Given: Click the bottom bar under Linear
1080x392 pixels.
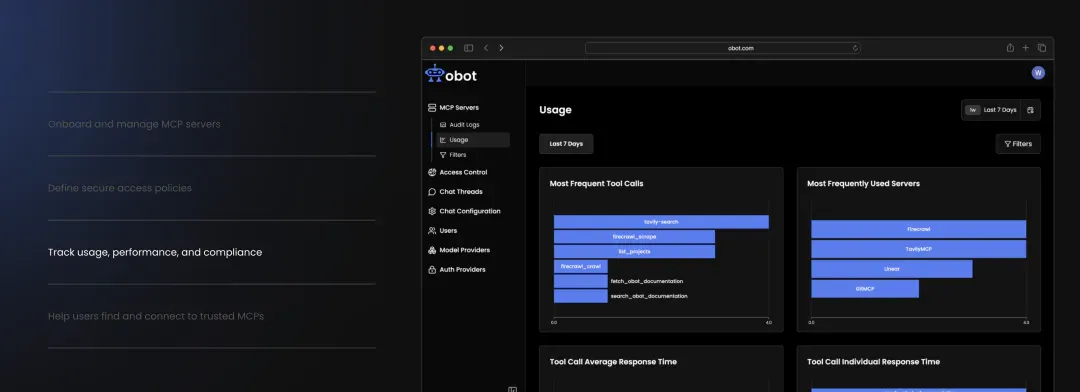Looking at the screenshot, I should [865, 289].
